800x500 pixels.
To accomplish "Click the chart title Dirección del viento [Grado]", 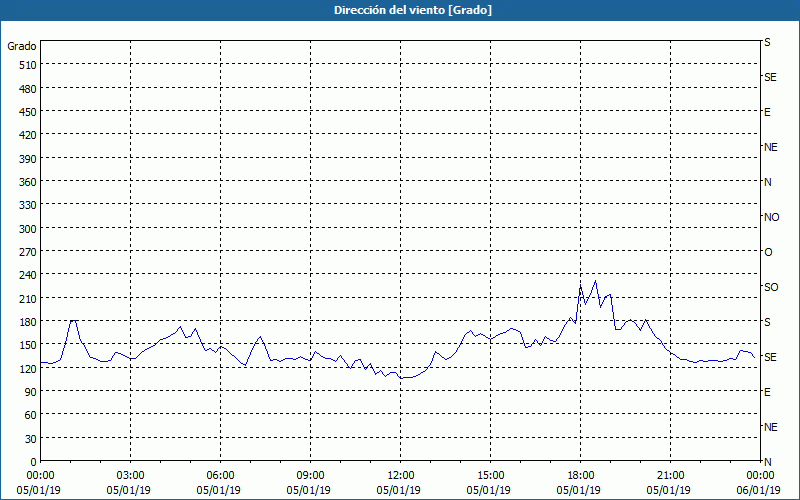I will point(413,10).
